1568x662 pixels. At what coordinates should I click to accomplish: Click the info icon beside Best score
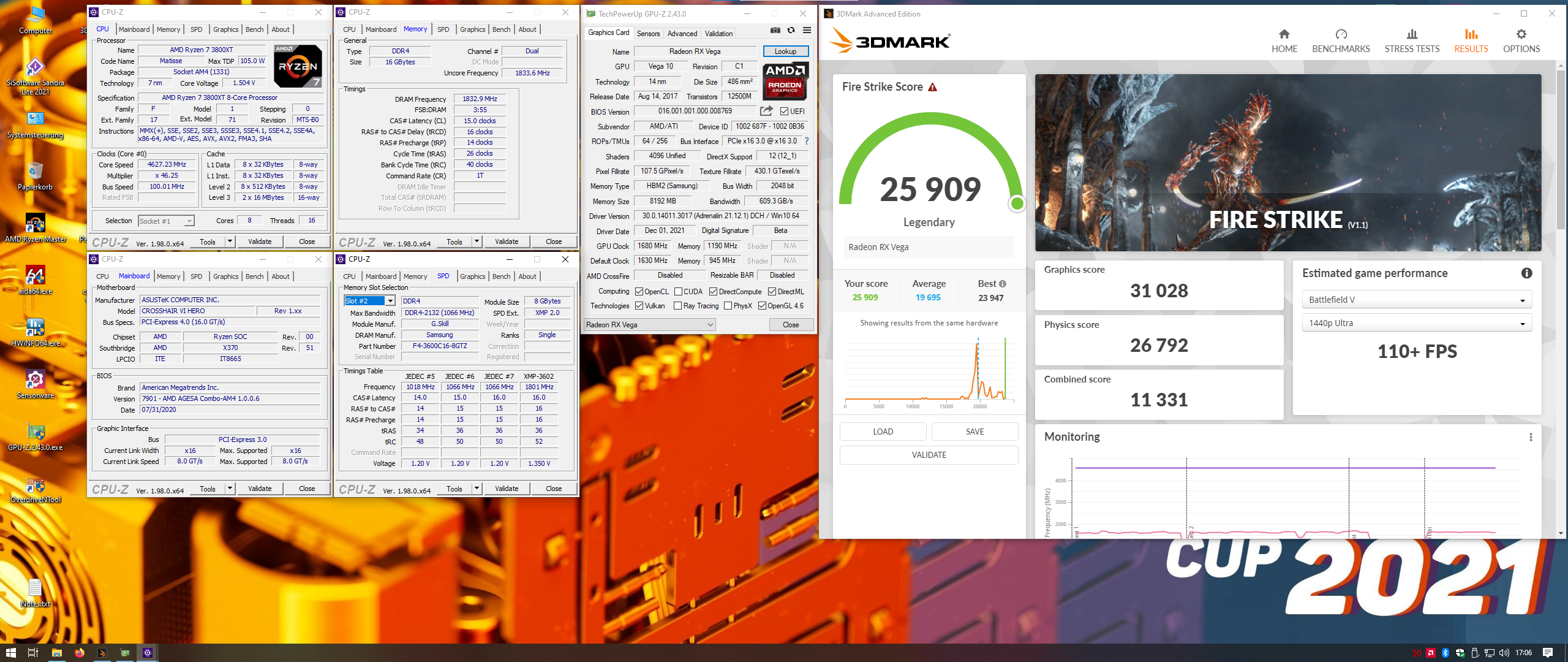click(x=1003, y=284)
